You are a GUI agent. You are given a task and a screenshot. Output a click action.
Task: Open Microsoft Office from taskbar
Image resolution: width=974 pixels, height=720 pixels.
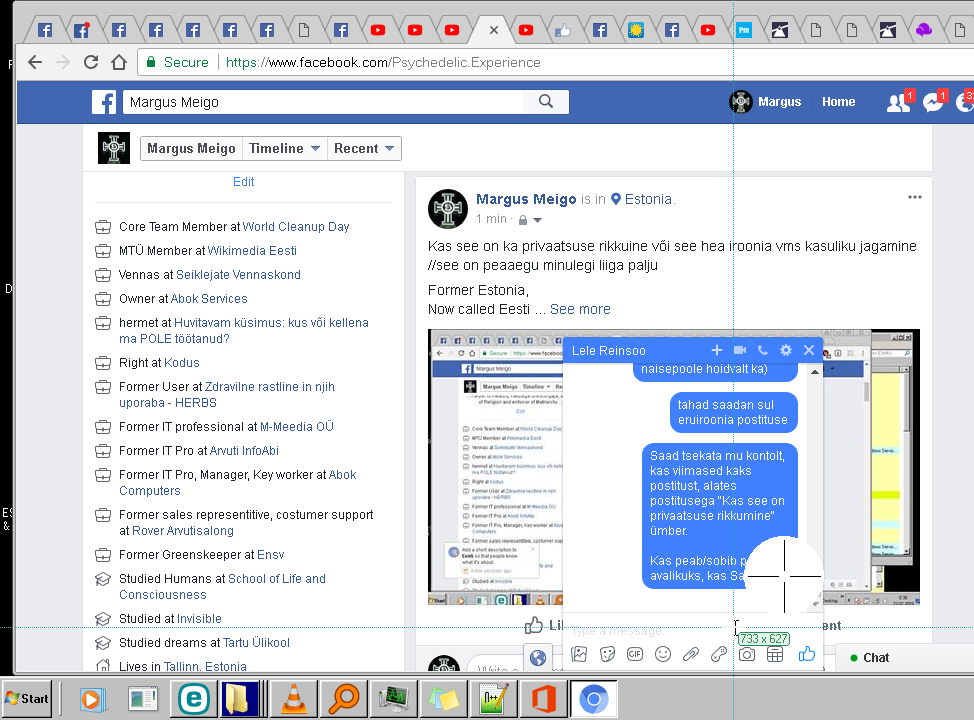tap(544, 698)
